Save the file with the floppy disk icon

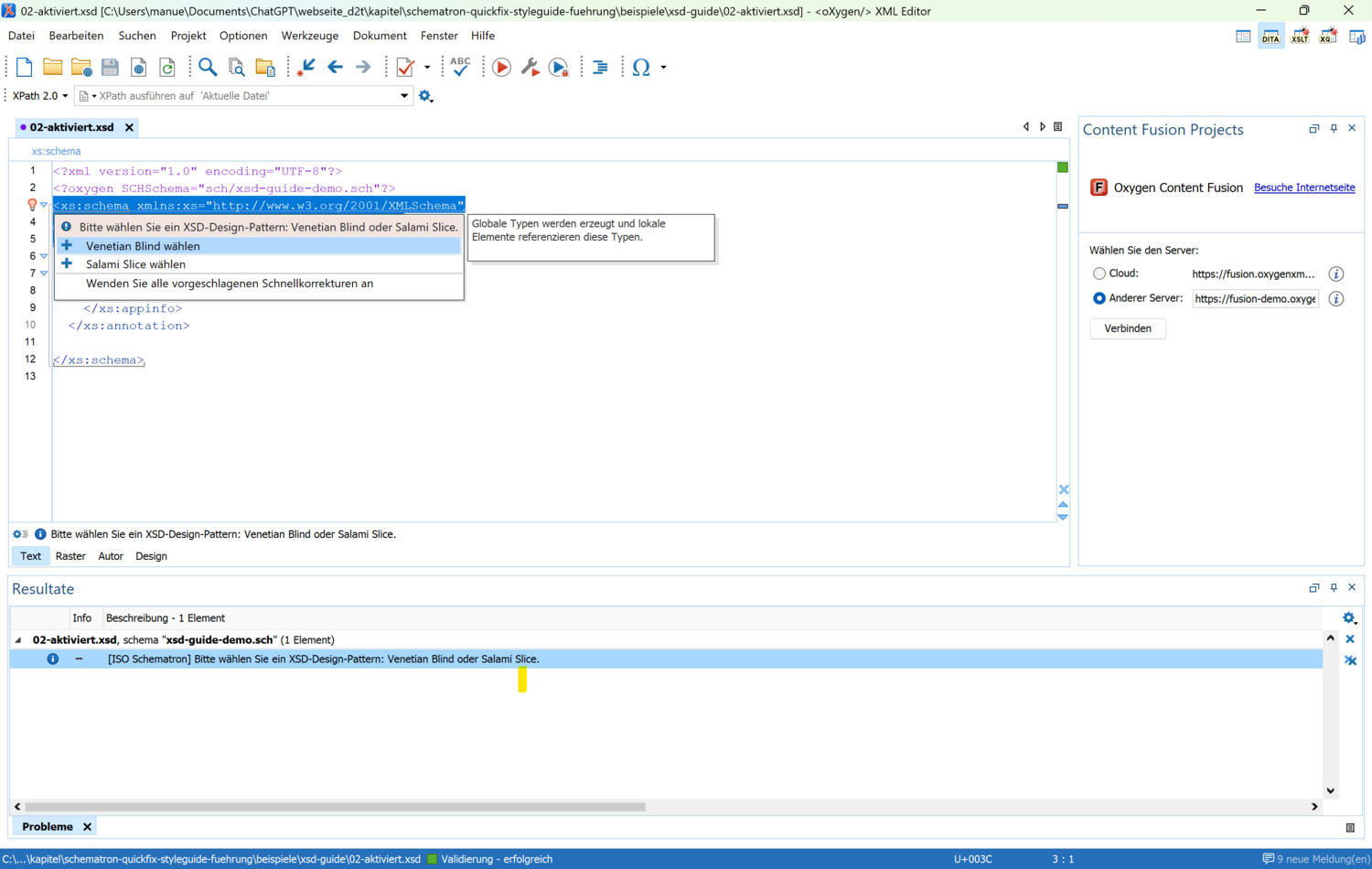[x=110, y=68]
